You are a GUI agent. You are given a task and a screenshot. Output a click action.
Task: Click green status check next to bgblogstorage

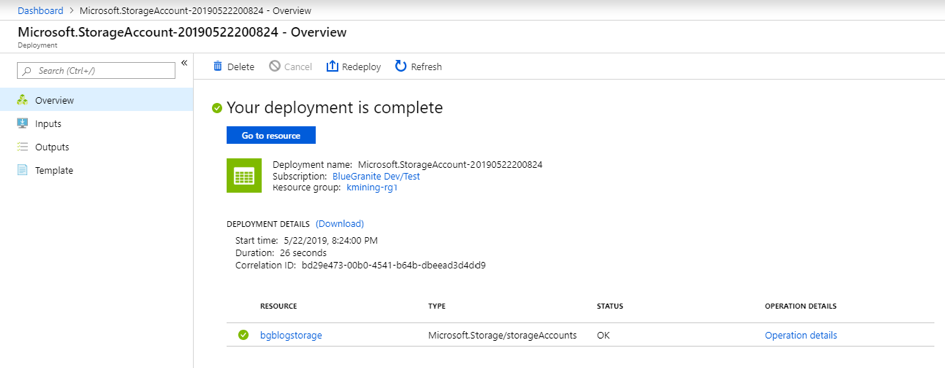(x=243, y=335)
